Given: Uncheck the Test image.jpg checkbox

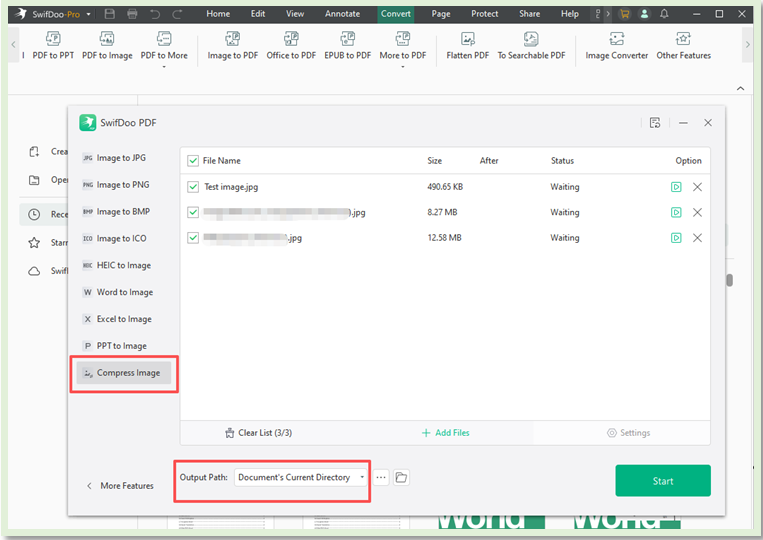Looking at the screenshot, I should point(193,187).
